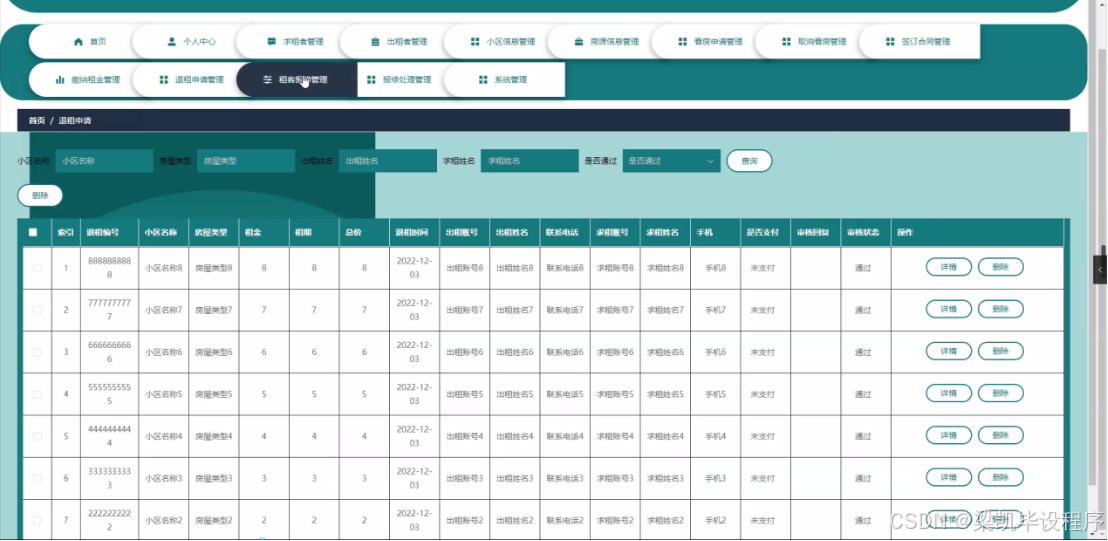Click the cell 房屋类型5
The image size is (1108, 541).
(x=213, y=394)
